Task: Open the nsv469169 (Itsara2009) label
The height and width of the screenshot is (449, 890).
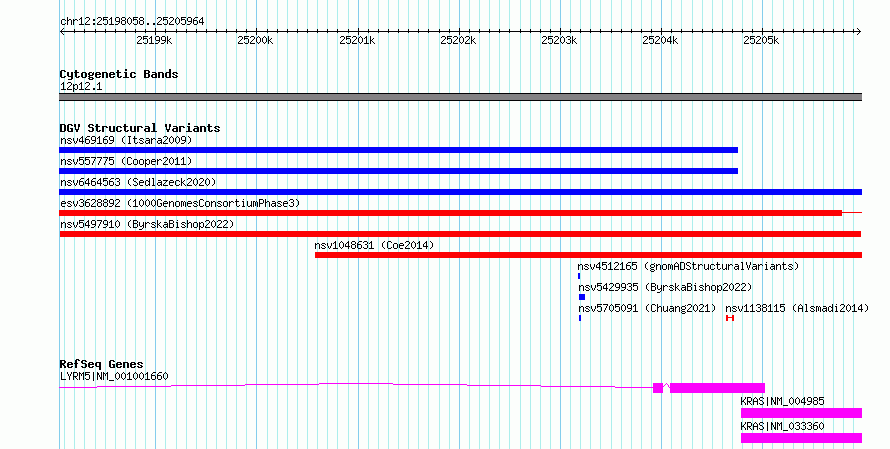Action: [x=126, y=140]
